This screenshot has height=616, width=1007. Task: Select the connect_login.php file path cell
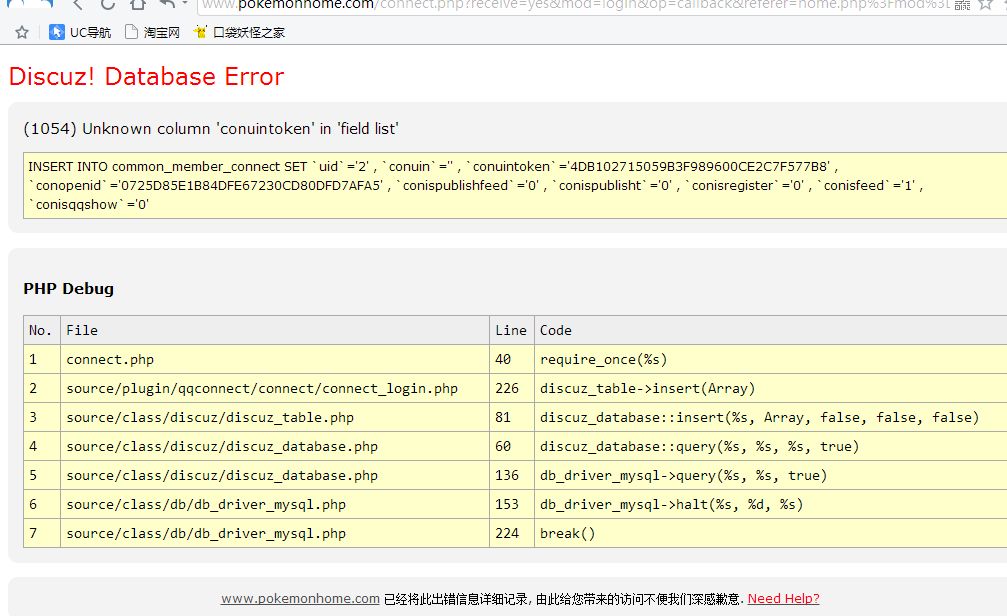pyautogui.click(x=275, y=388)
